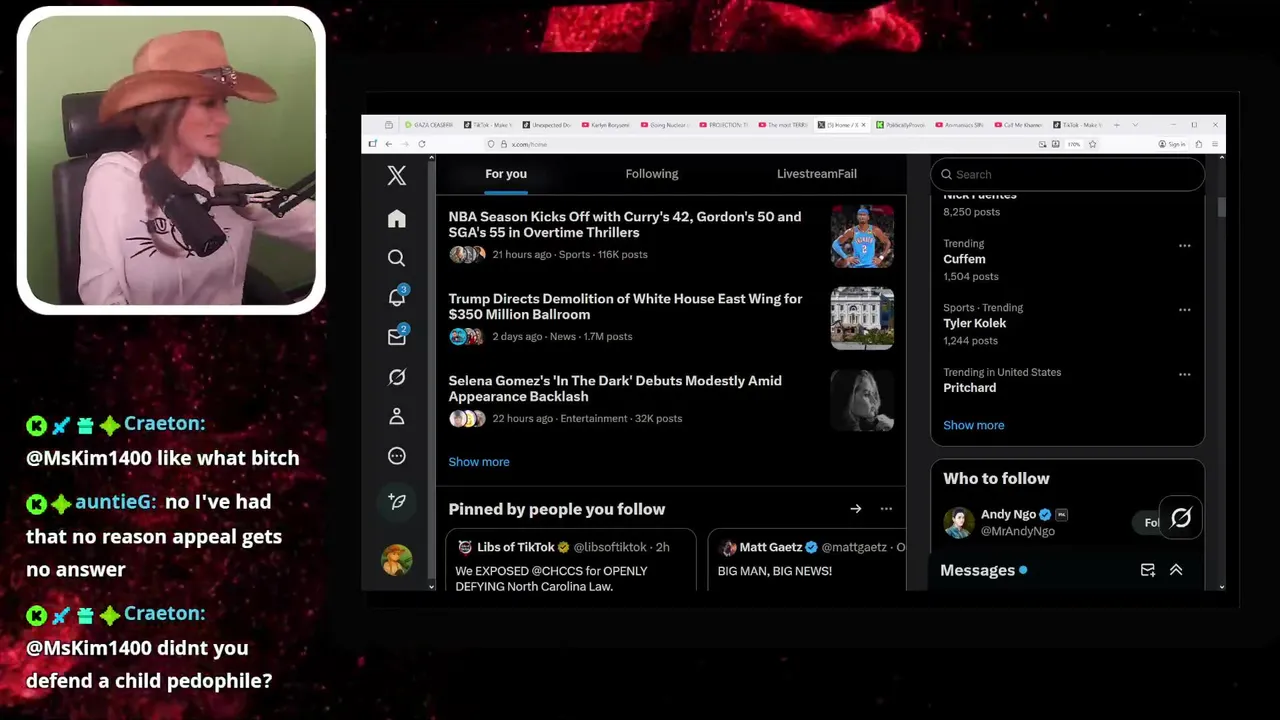Click the Messages drawer title
Viewport: 1280px width, 720px height.
978,570
